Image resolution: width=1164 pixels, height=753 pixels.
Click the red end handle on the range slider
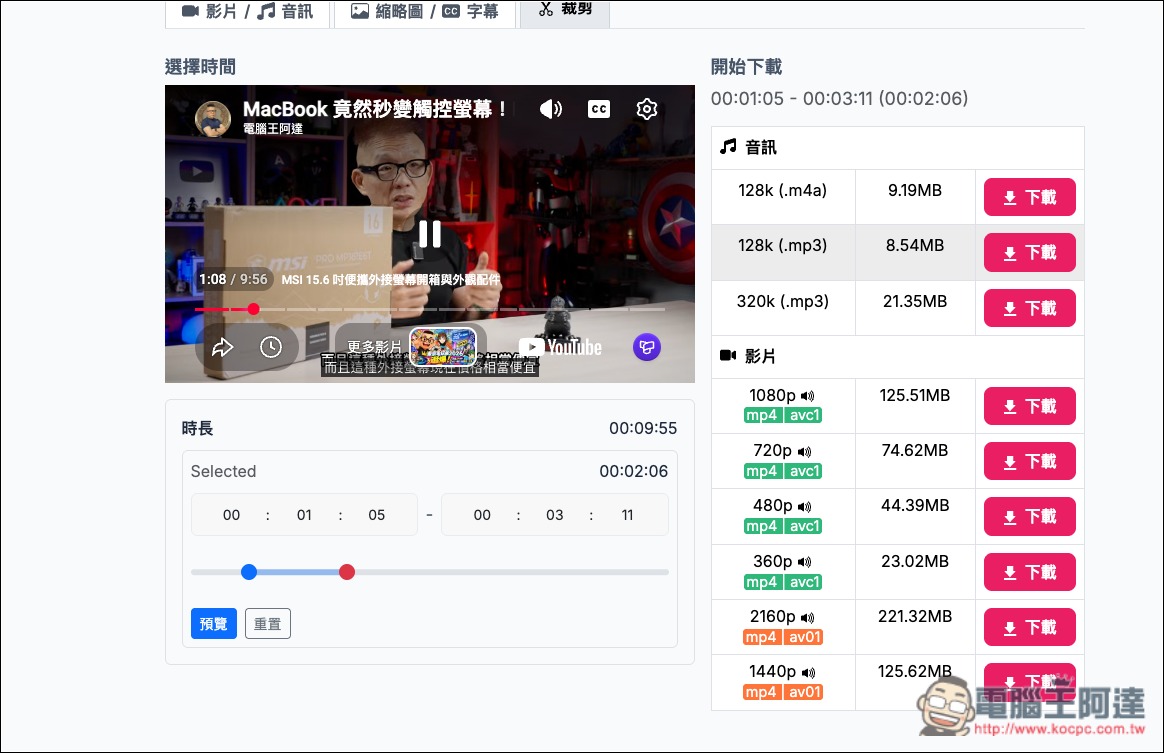point(347,572)
